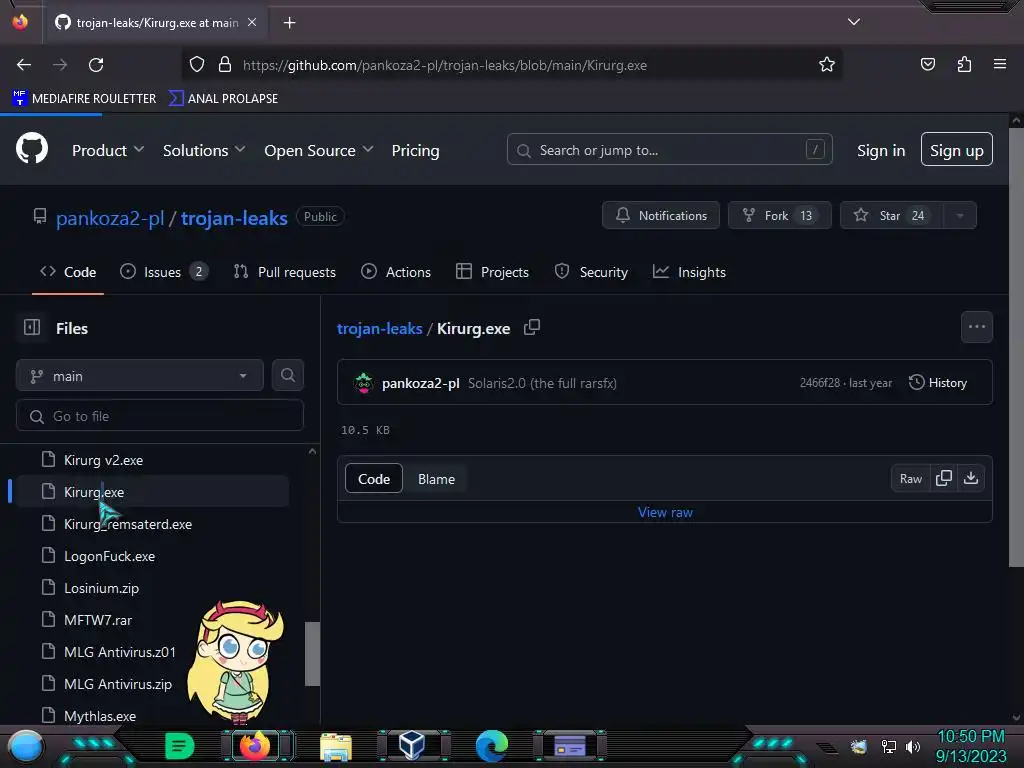This screenshot has height=768, width=1024.
Task: Open the VirtualBox cube taskbar icon
Action: point(411,746)
